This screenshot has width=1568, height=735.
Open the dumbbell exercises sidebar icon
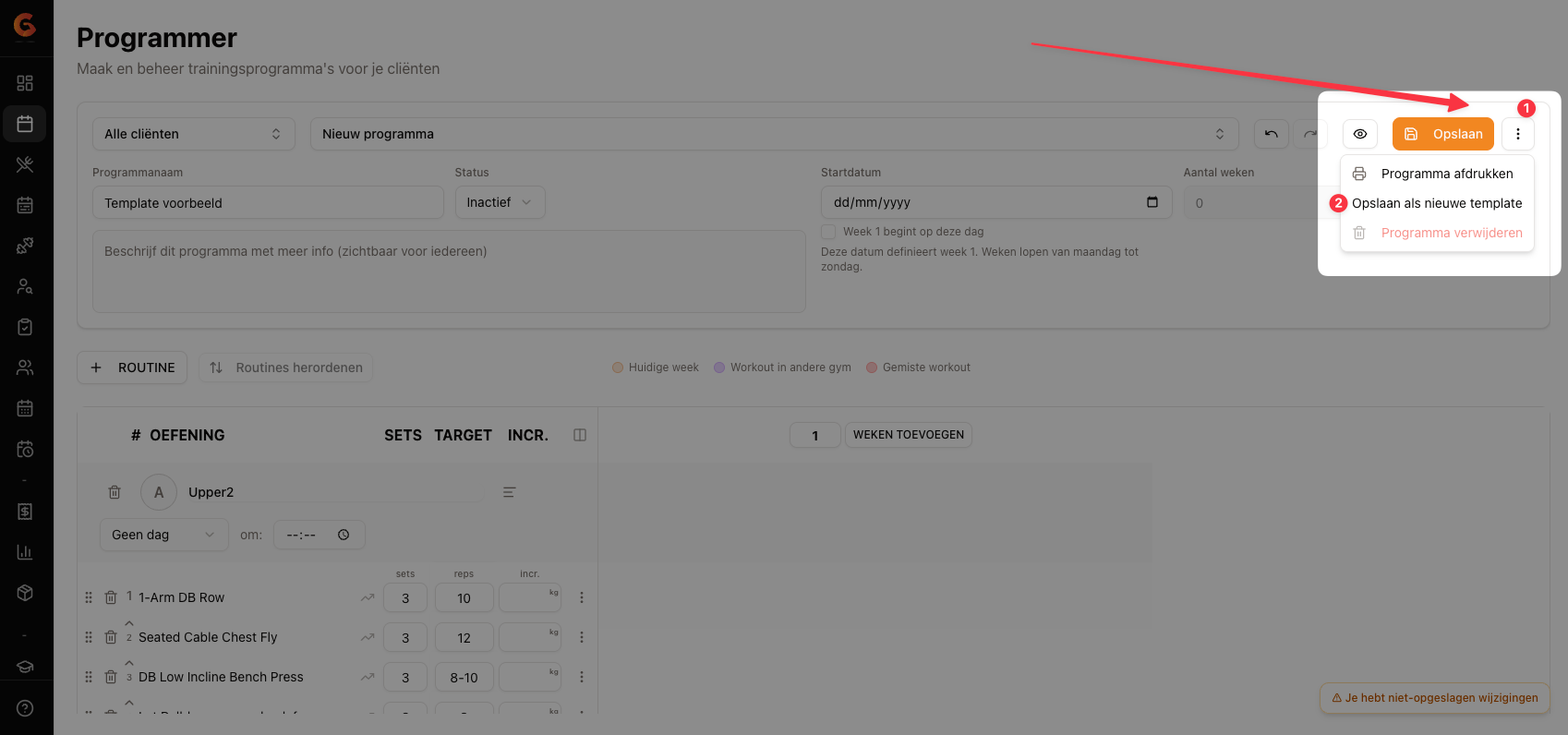point(25,246)
